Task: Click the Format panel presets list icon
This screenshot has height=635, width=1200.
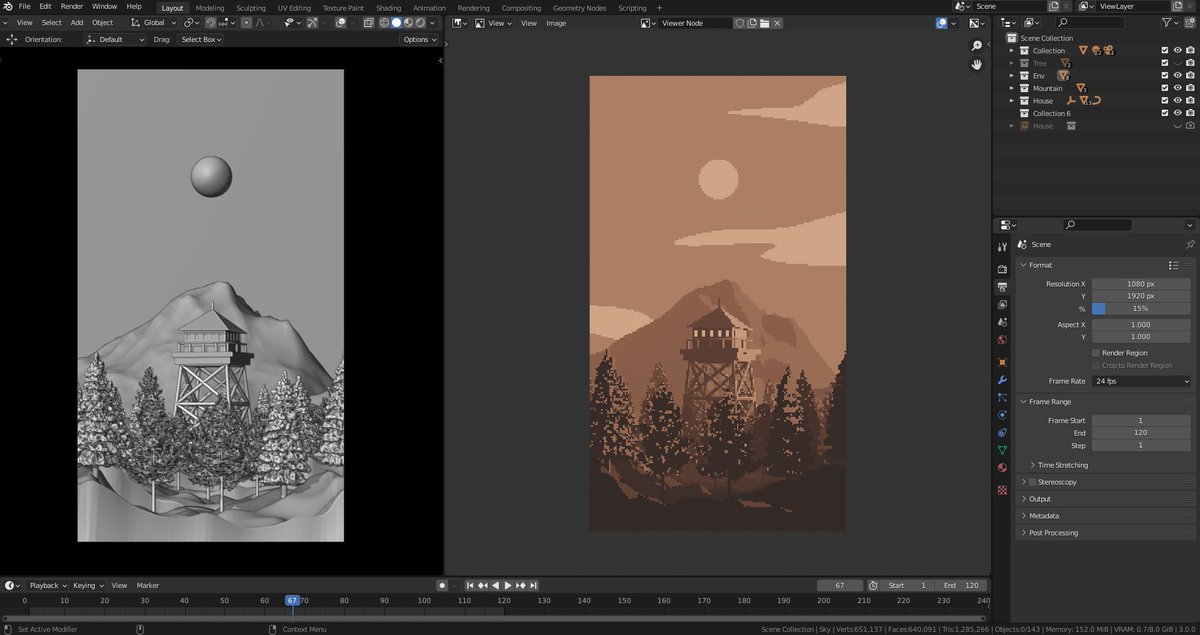Action: (1174, 265)
